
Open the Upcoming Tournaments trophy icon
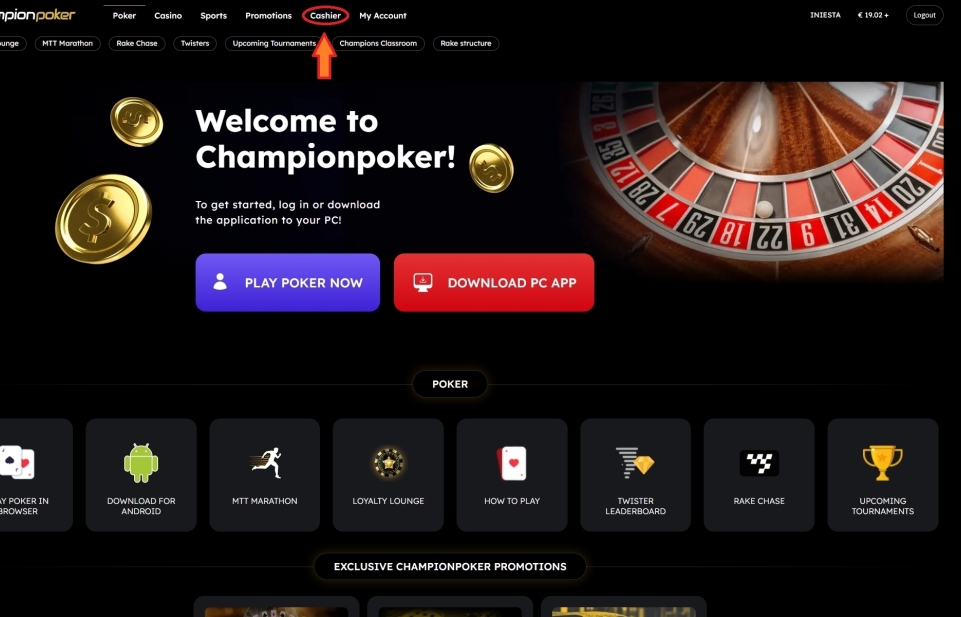pos(883,463)
